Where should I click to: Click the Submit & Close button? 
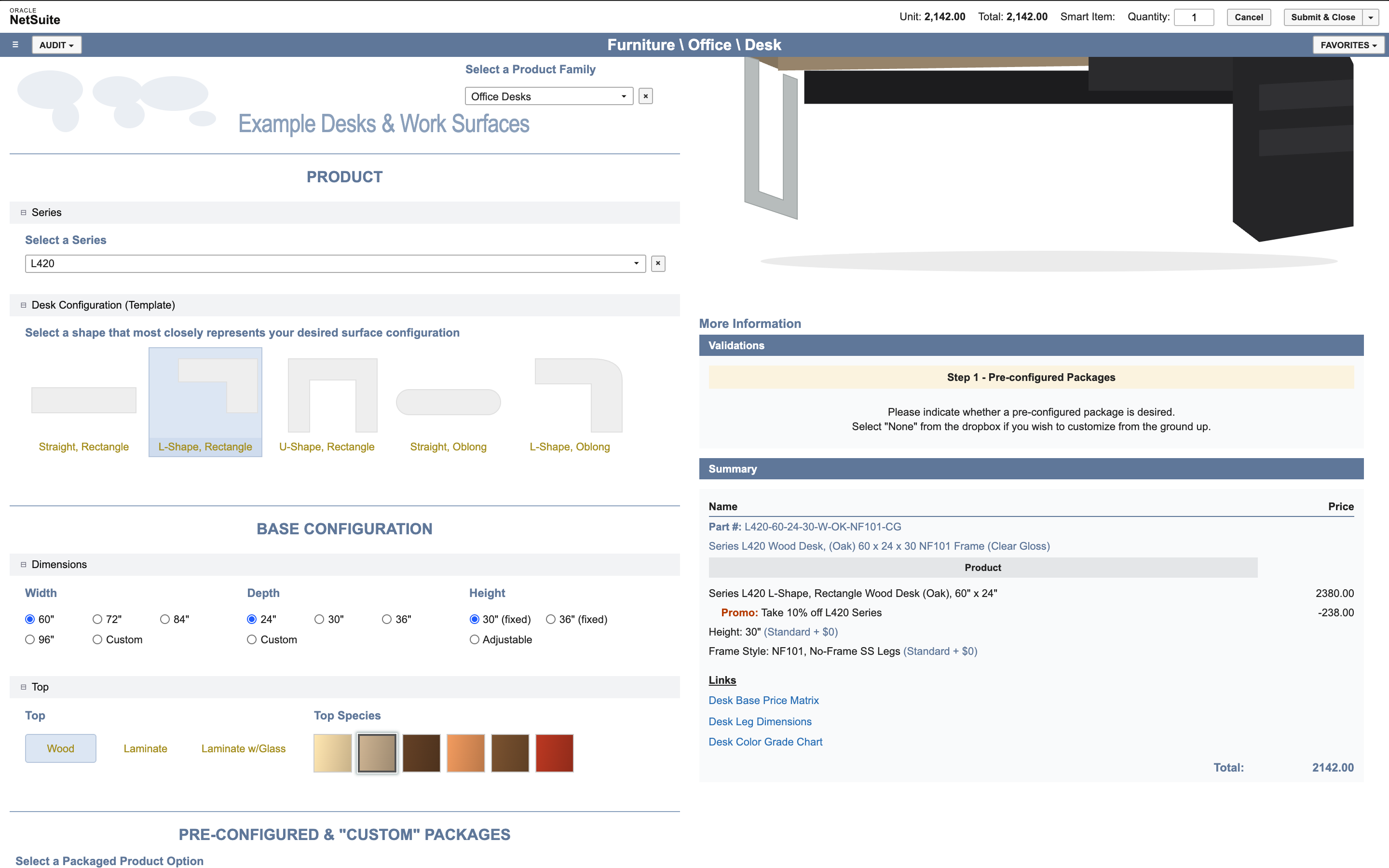click(1323, 17)
